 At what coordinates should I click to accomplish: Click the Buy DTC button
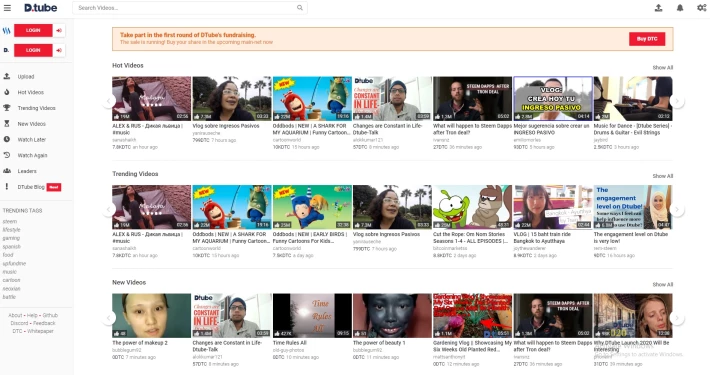[647, 39]
